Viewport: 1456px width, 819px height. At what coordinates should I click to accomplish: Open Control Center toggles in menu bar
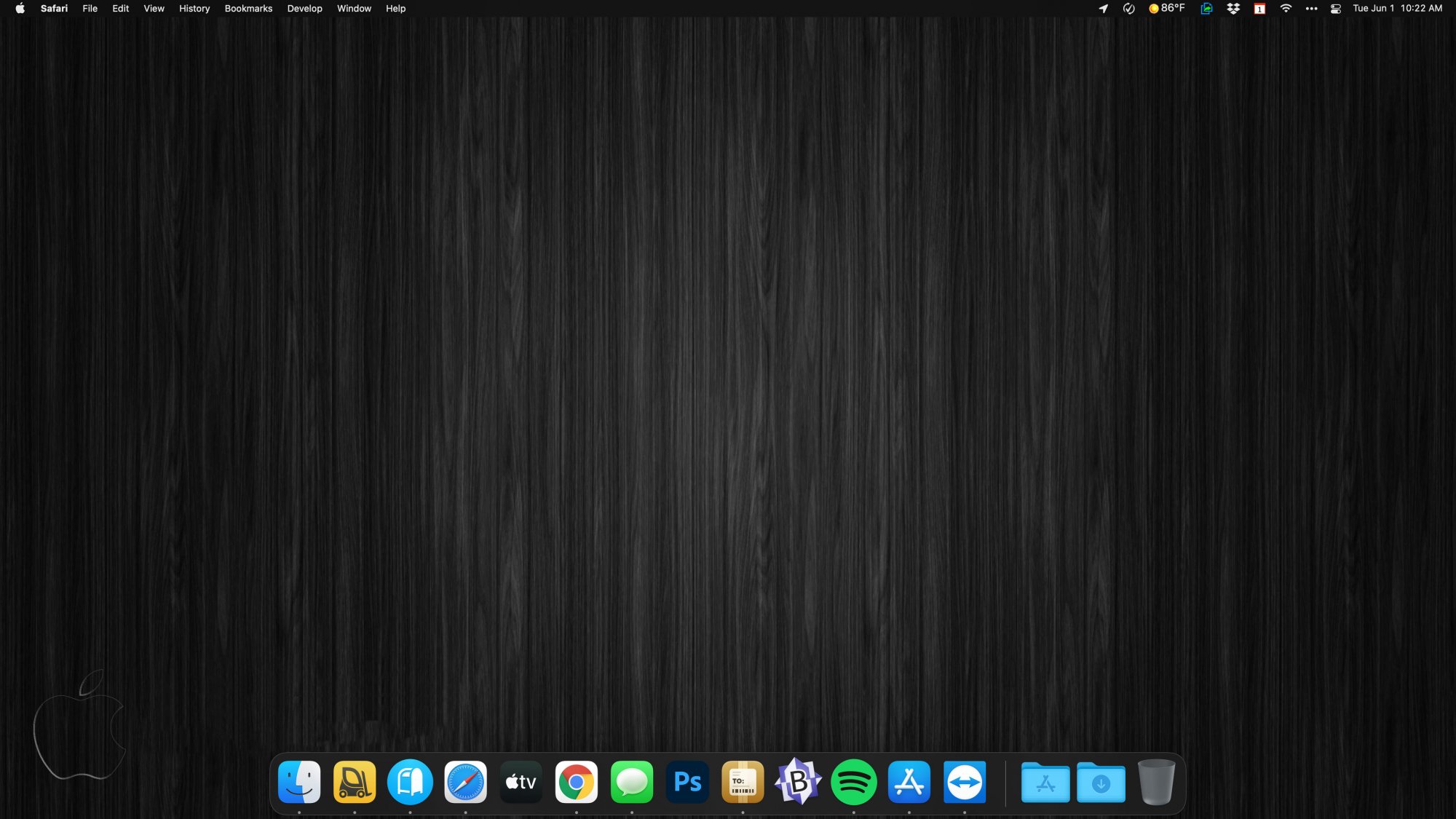[1335, 9]
